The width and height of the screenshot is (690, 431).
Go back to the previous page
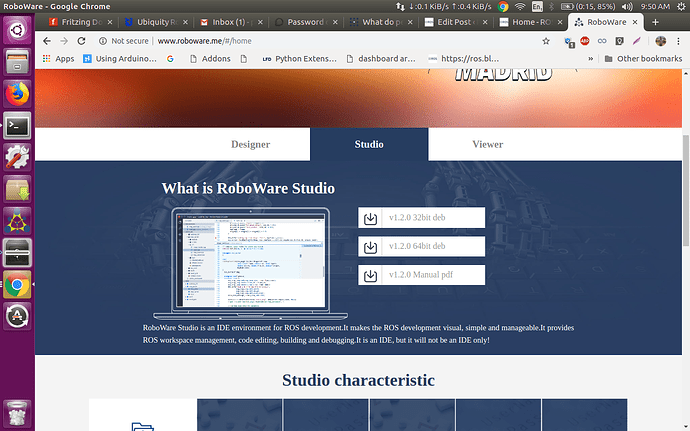tap(47, 41)
